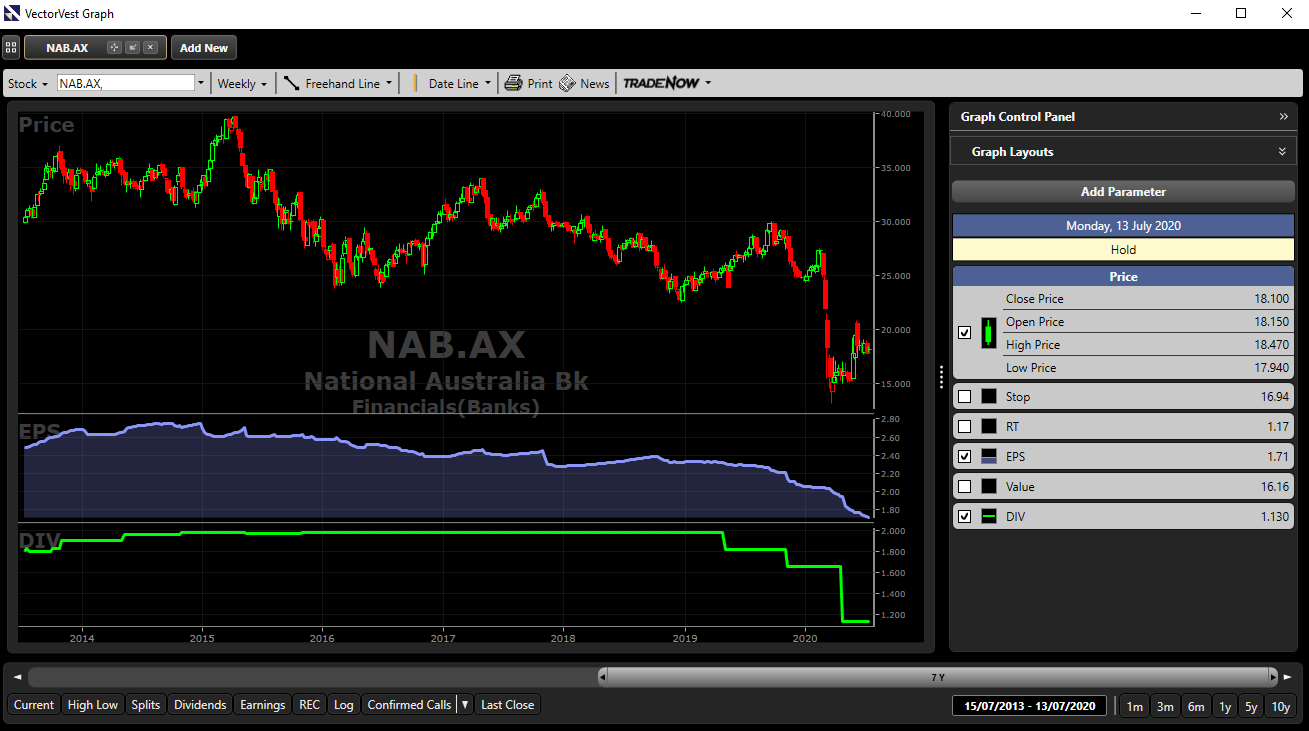Click the 7 Y timeline range slider

pos(937,677)
